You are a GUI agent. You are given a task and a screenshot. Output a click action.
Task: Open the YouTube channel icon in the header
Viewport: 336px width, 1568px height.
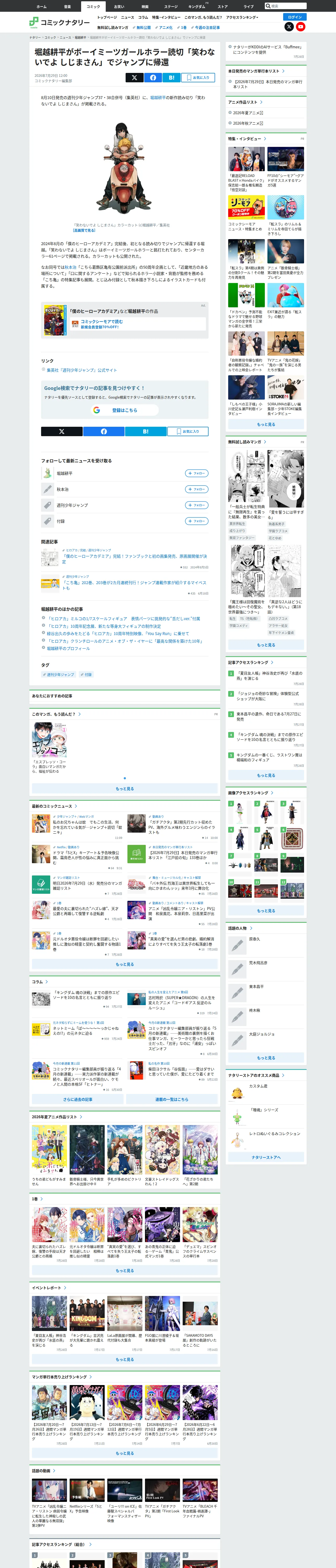tap(301, 27)
